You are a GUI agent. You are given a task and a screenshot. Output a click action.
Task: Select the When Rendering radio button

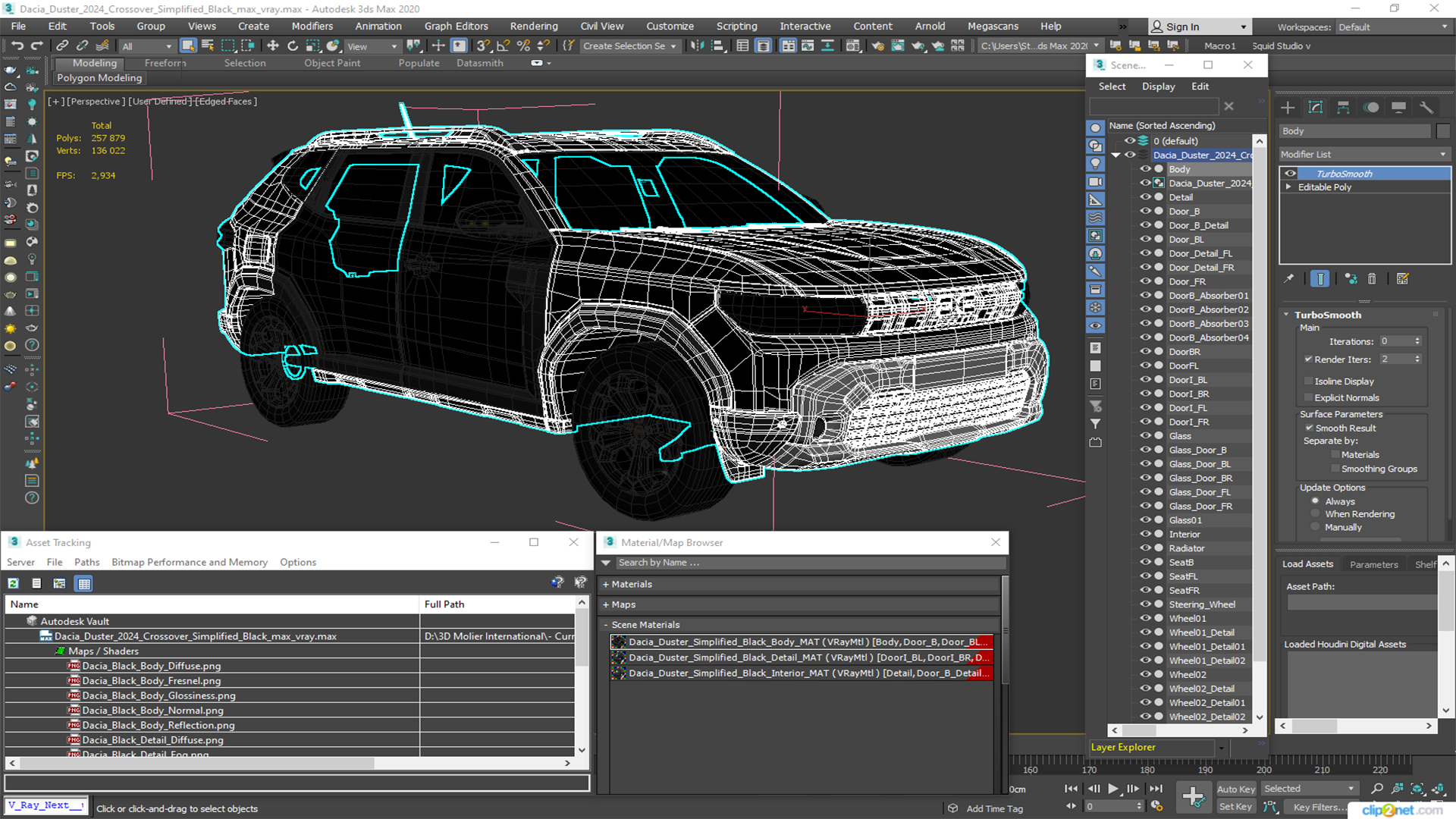tap(1316, 514)
